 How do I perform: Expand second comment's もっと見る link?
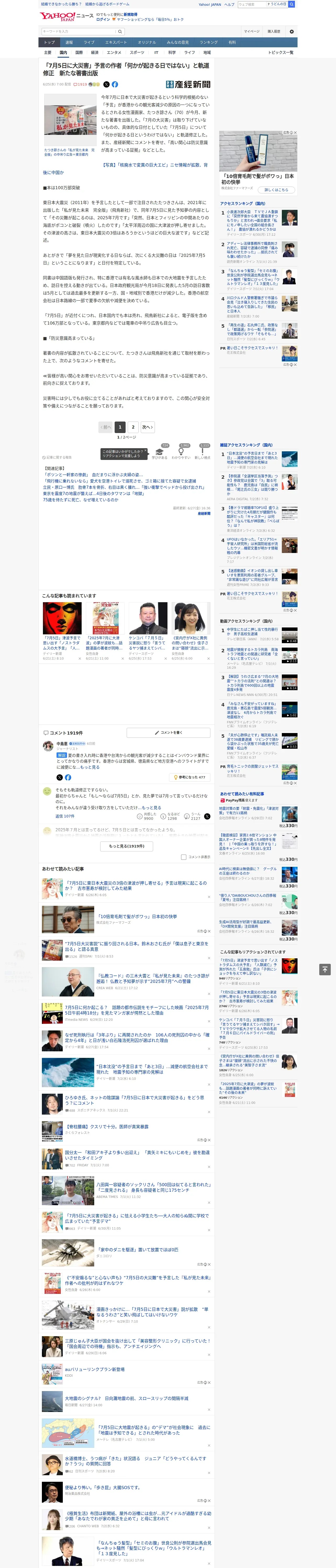pos(151,808)
